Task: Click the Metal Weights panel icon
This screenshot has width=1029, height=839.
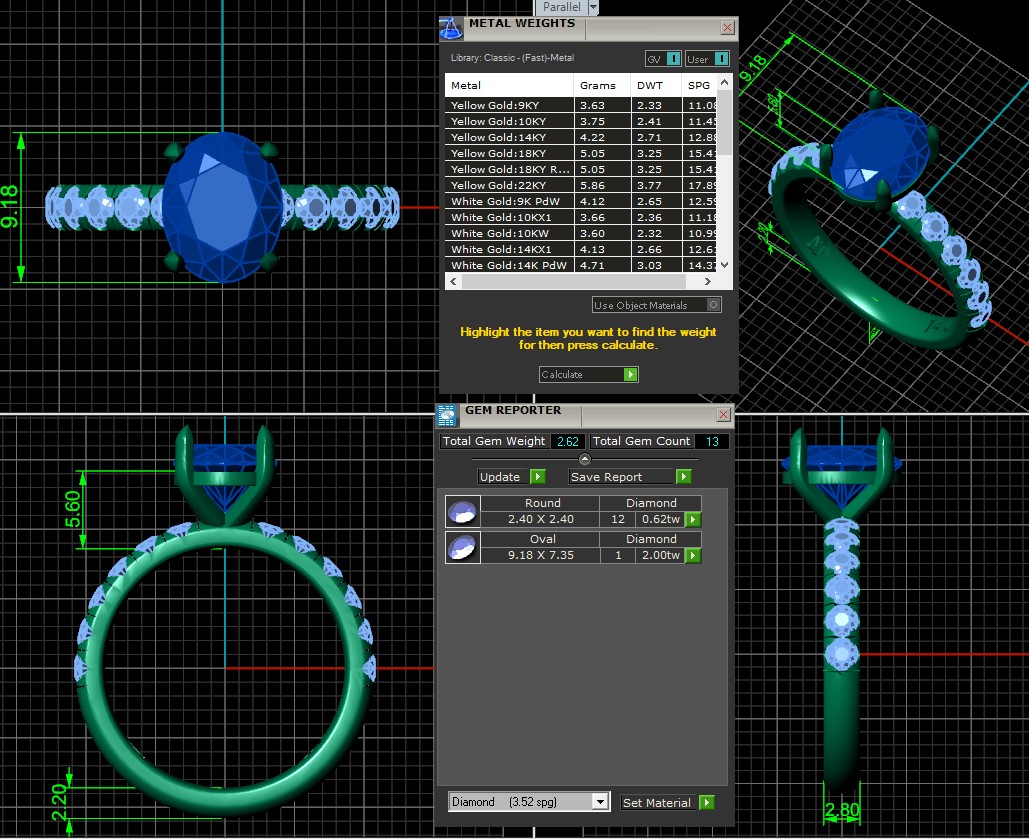Action: pos(451,28)
